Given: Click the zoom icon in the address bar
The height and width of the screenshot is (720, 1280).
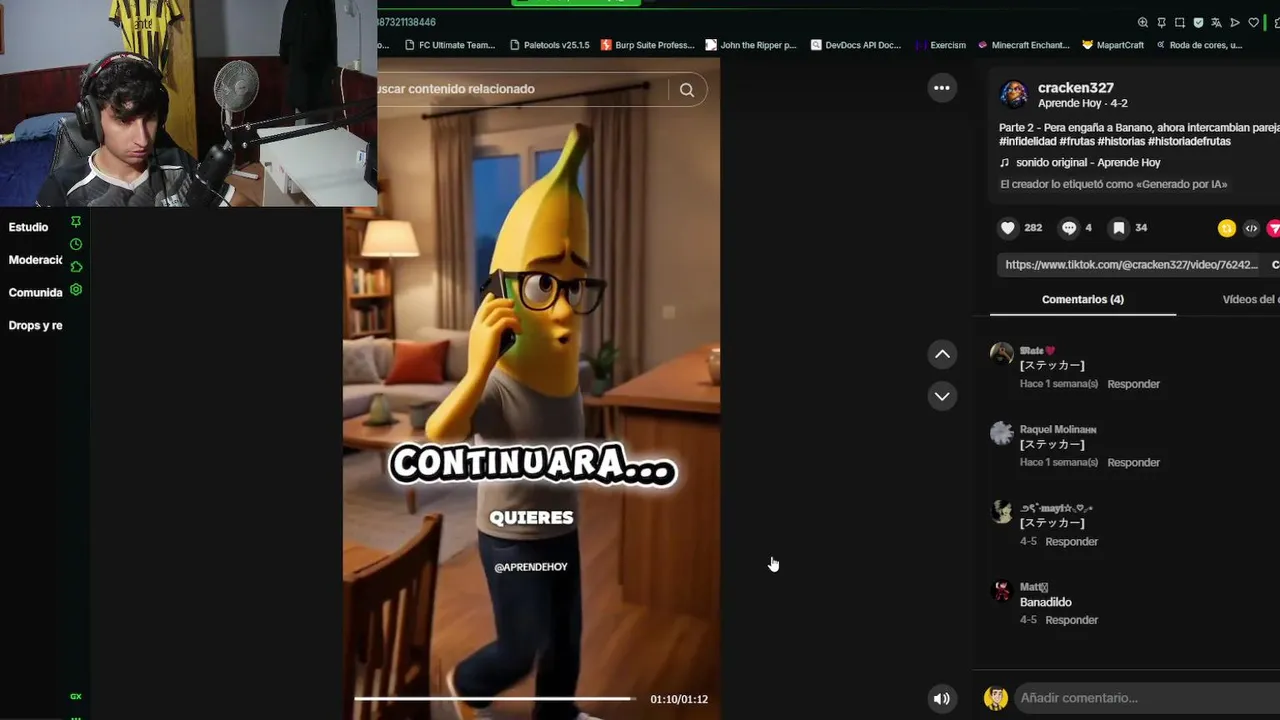Looking at the screenshot, I should pyautogui.click(x=1143, y=22).
